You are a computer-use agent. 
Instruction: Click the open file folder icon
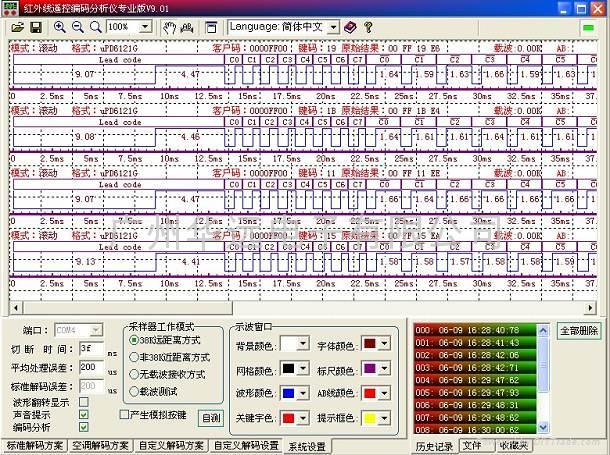18,26
